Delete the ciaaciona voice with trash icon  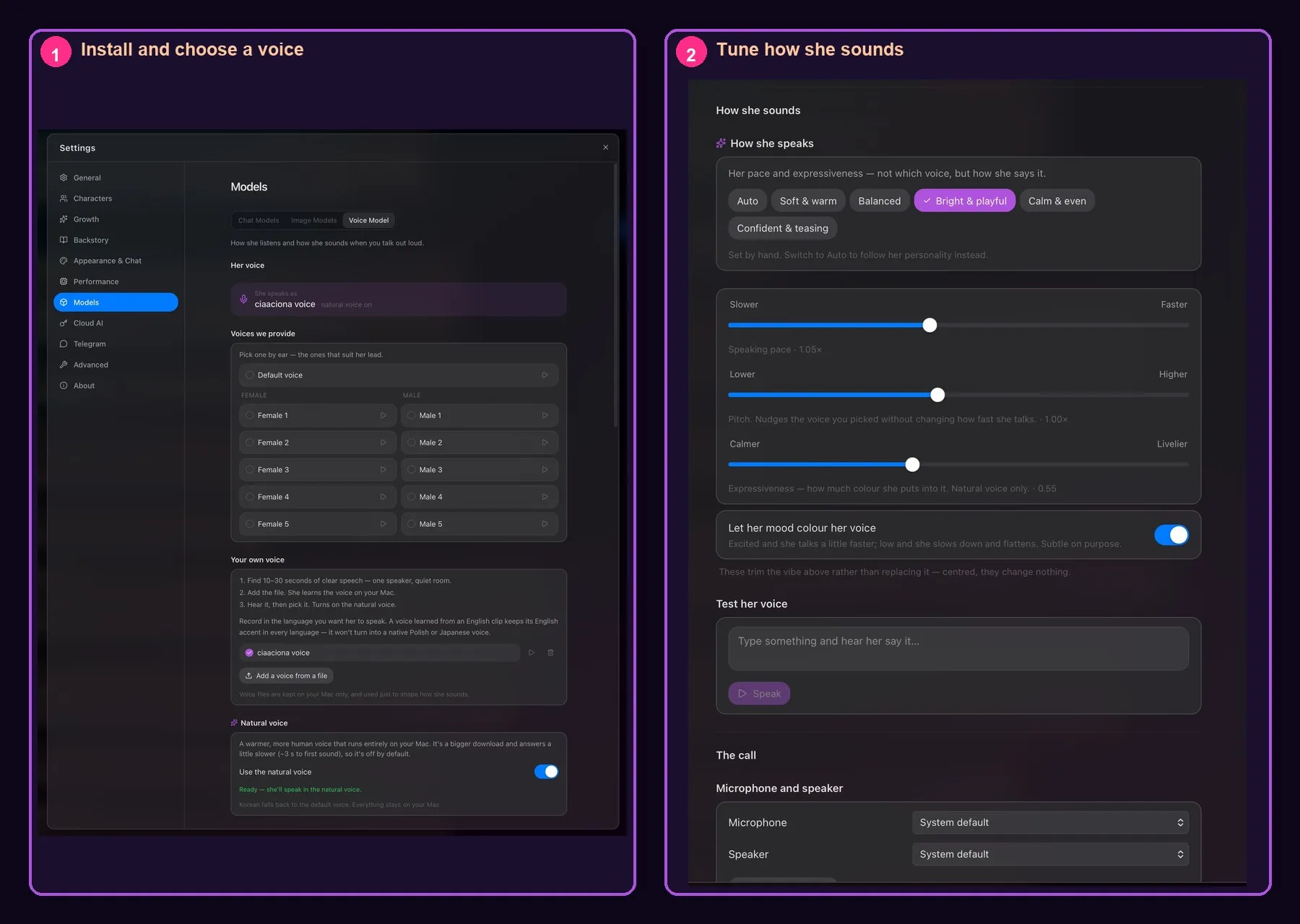[550, 653]
